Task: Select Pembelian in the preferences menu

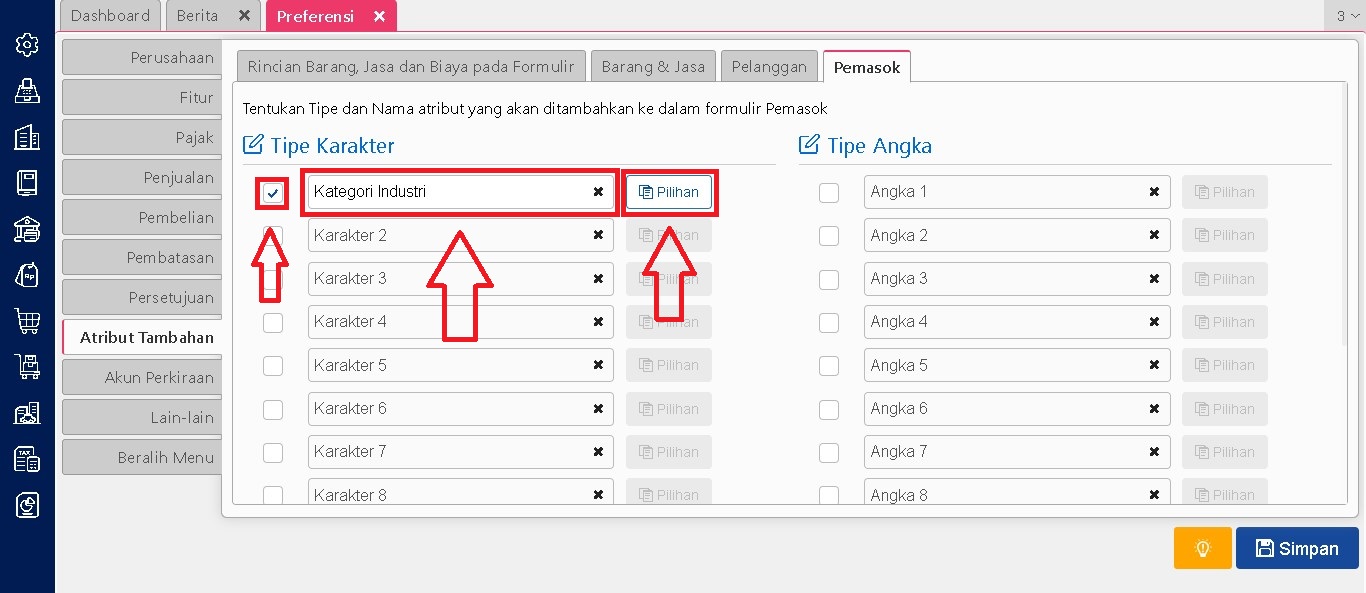Action: (142, 218)
